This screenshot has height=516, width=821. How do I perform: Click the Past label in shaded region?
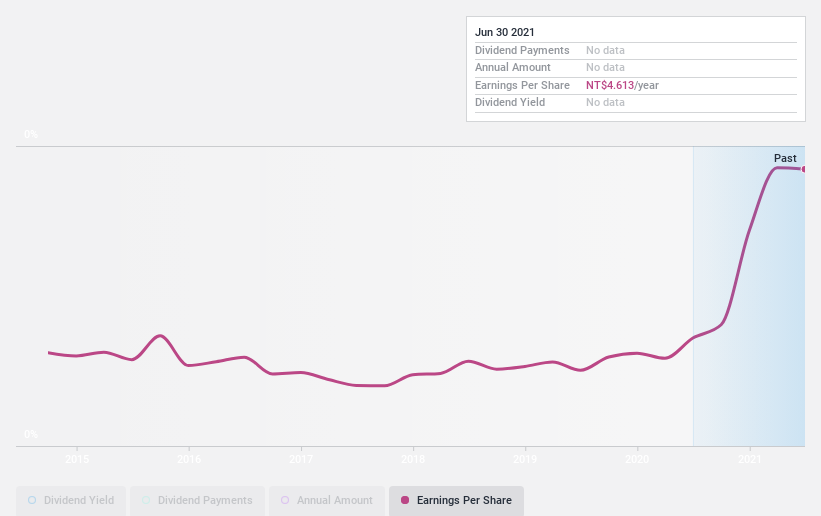(785, 158)
